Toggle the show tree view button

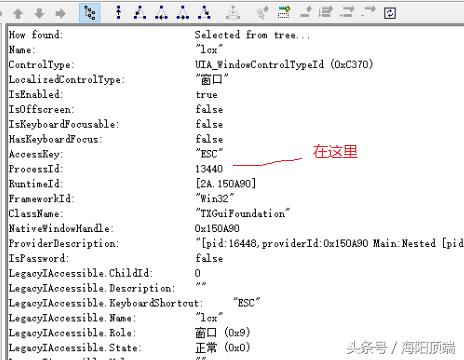tap(89, 13)
